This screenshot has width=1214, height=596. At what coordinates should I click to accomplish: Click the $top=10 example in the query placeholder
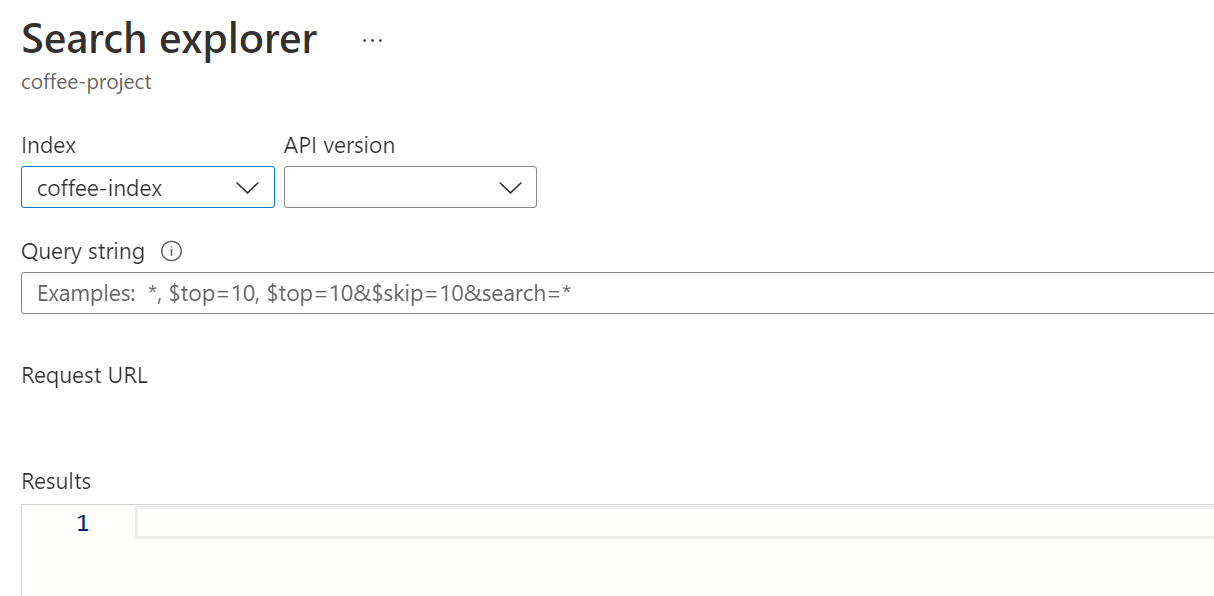click(212, 294)
